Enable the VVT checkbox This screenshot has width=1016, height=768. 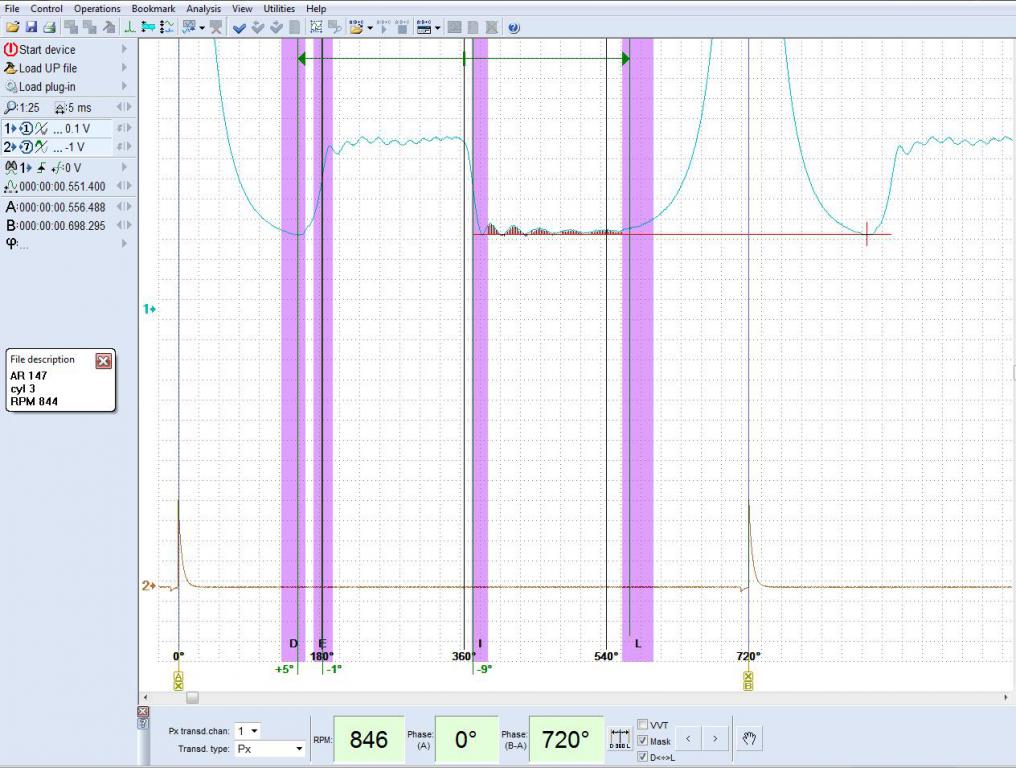642,725
